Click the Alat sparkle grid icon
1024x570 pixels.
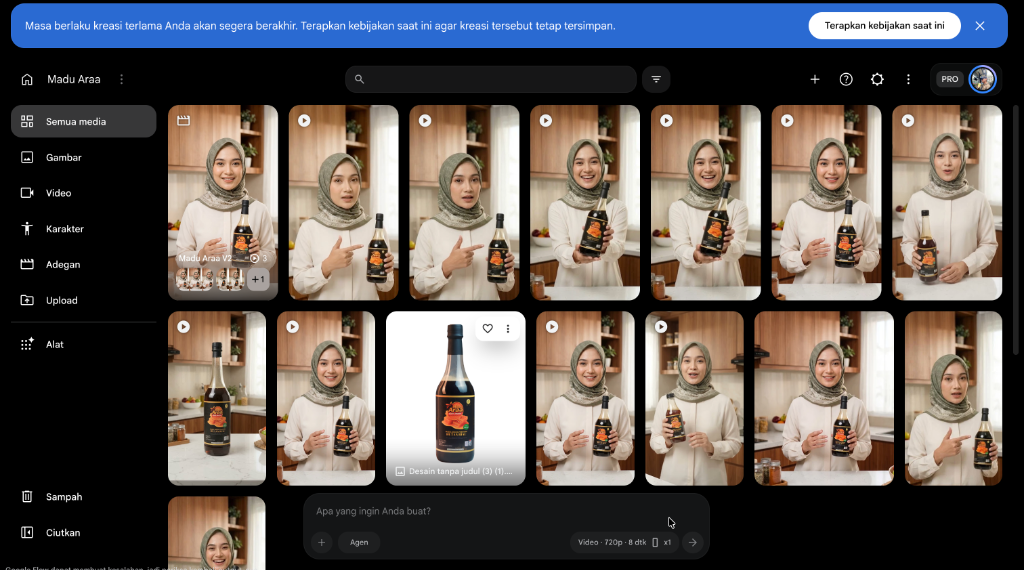point(27,344)
